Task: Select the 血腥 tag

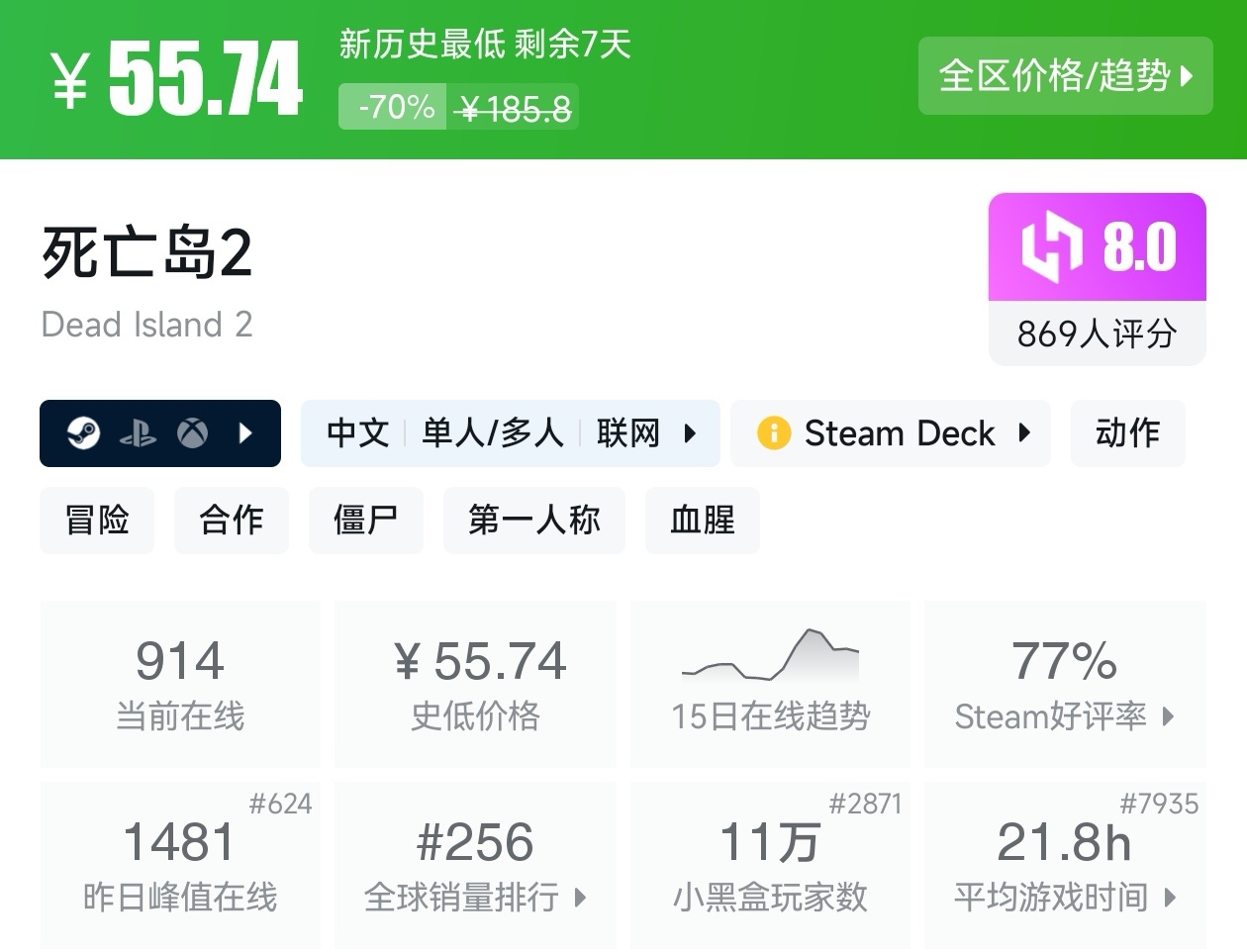Action: [703, 521]
